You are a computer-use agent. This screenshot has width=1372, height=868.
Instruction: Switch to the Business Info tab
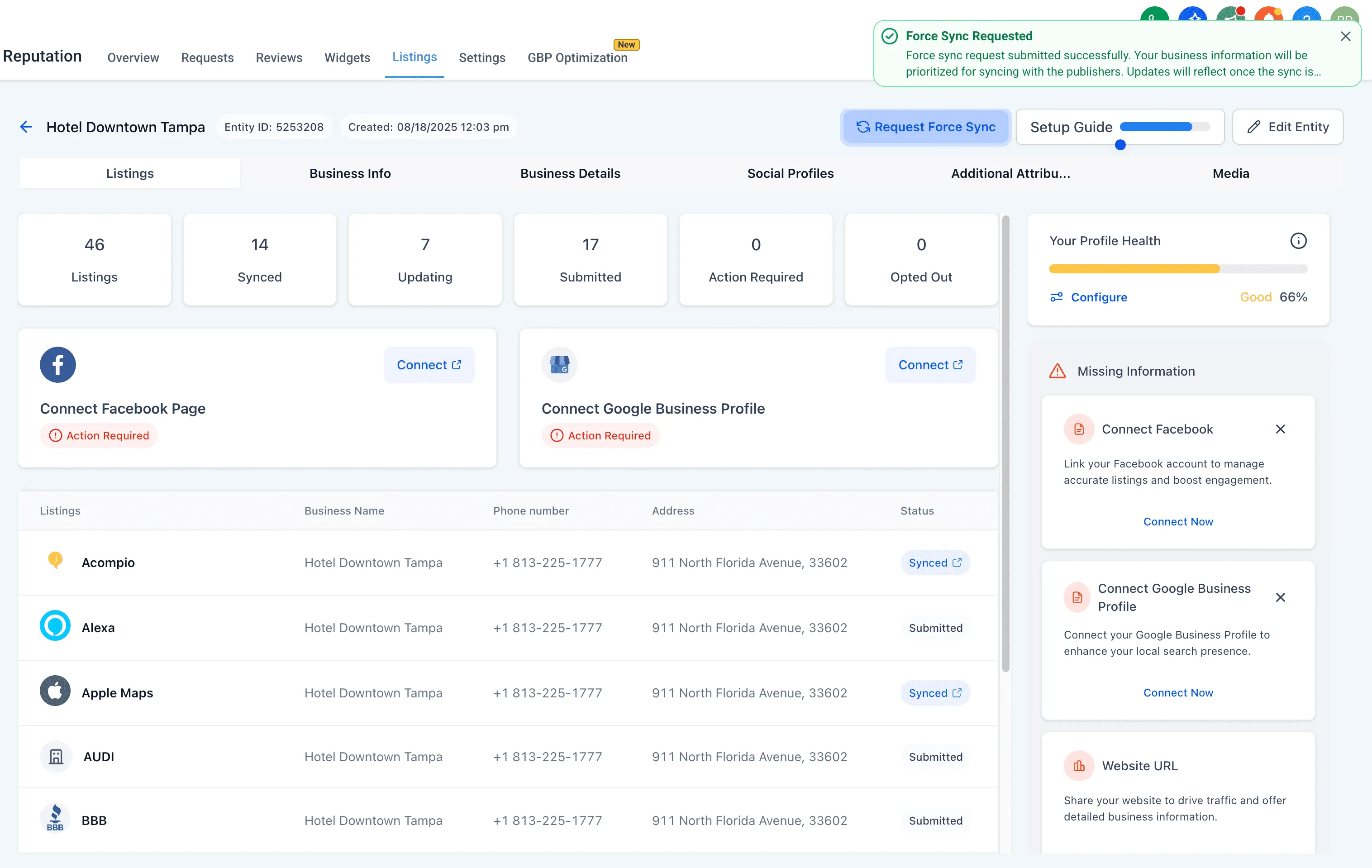(x=350, y=173)
